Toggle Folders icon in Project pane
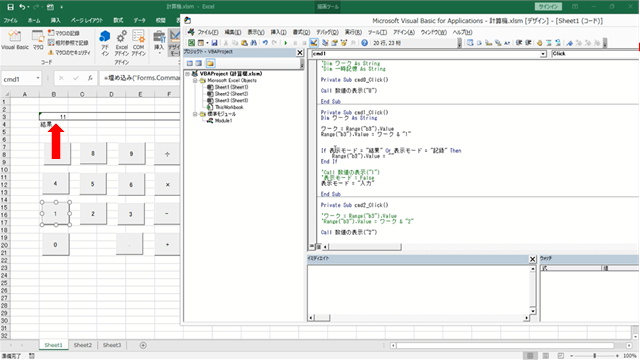The image size is (640, 360). [x=210, y=63]
